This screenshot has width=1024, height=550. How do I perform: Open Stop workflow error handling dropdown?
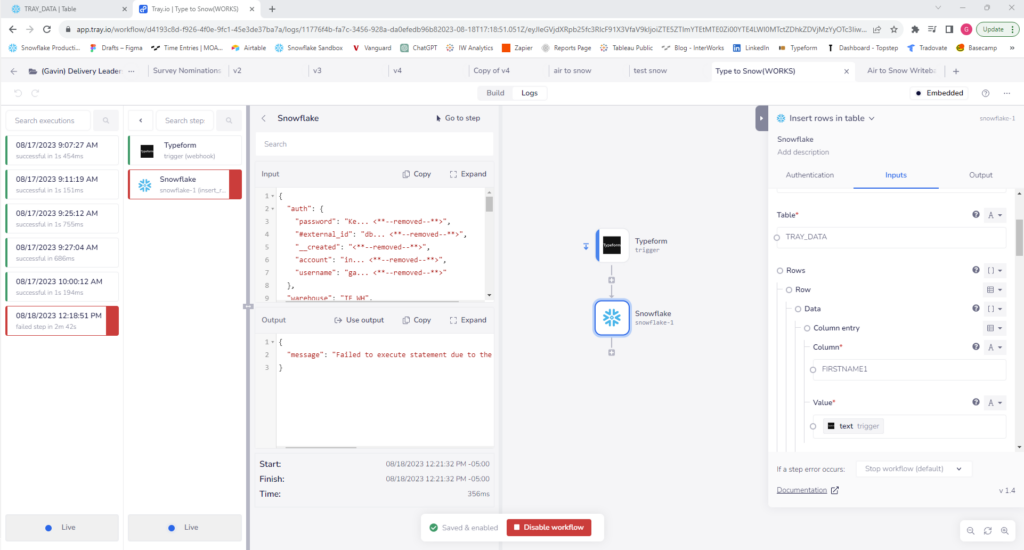(x=913, y=469)
